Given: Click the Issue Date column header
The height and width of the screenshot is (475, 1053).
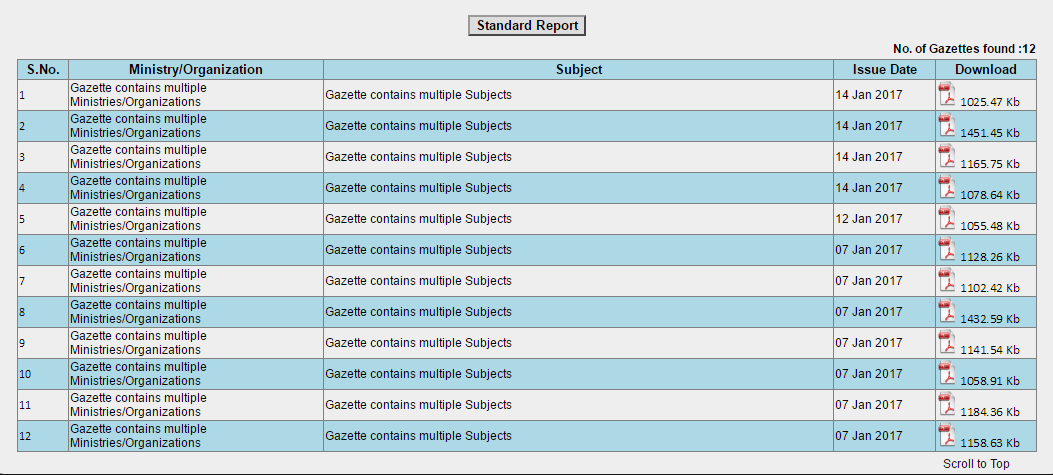Looking at the screenshot, I should click(x=884, y=69).
